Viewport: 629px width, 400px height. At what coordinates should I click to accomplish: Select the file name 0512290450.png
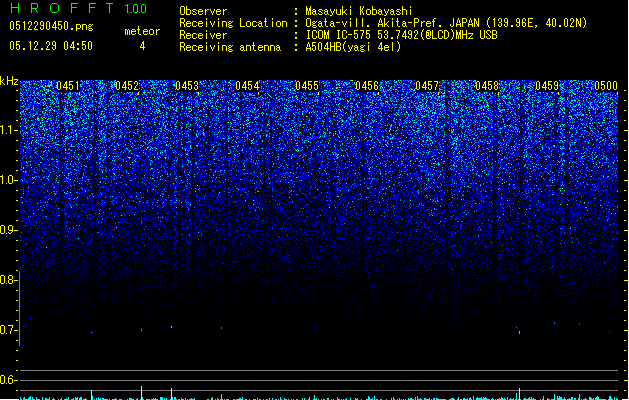coord(51,26)
